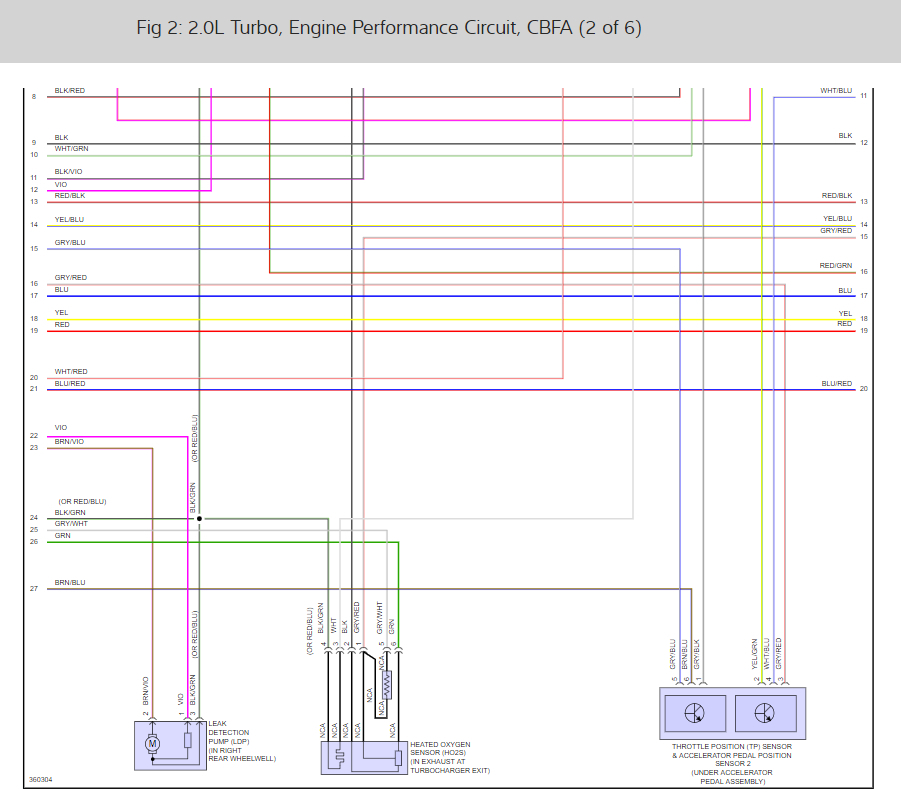Select the right accelerator pedal sensor transistor symbol
Image resolution: width=901 pixels, height=809 pixels.
pyautogui.click(x=765, y=713)
